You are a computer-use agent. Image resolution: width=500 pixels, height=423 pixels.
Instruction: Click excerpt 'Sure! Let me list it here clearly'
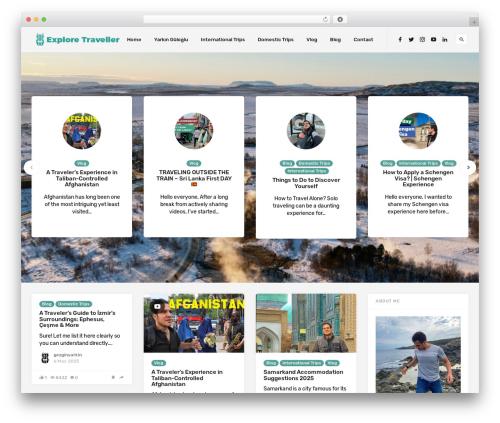[79, 339]
